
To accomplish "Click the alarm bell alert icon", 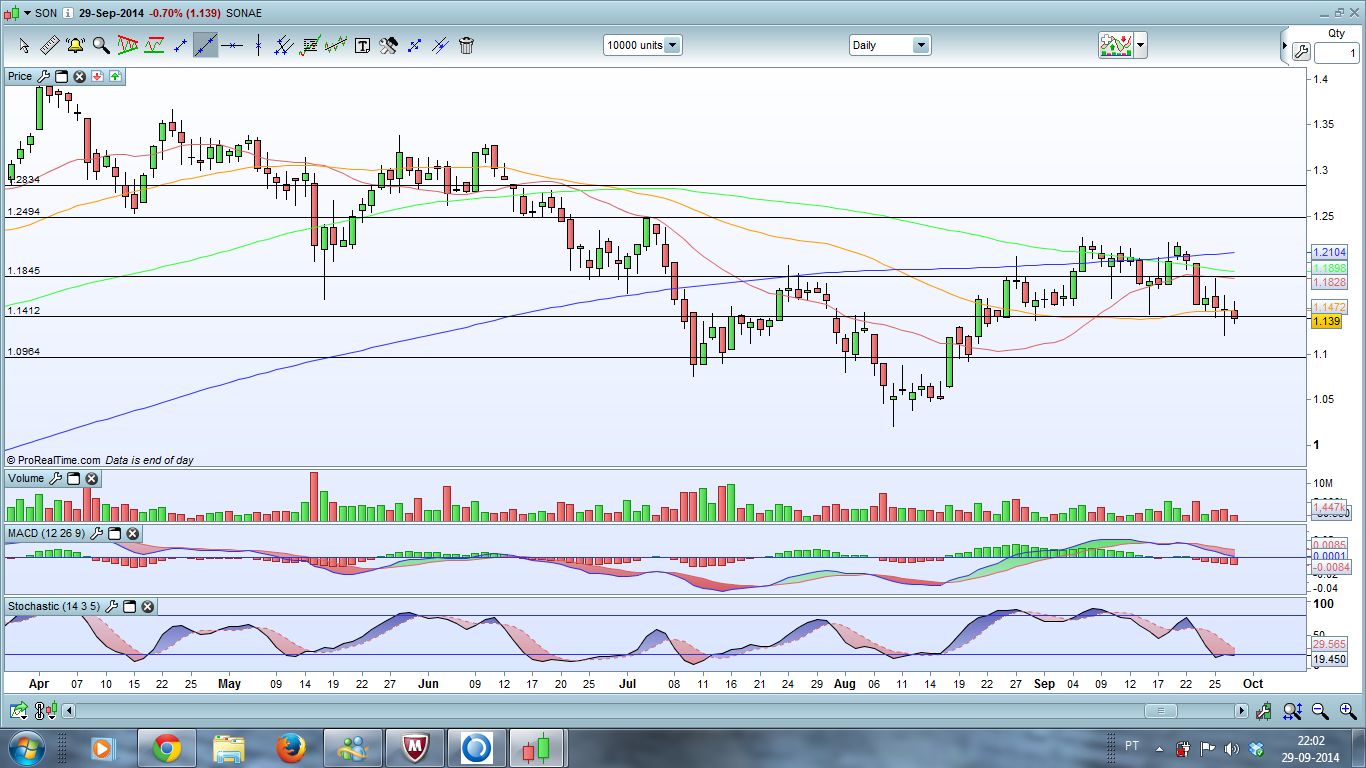I will [x=75, y=45].
